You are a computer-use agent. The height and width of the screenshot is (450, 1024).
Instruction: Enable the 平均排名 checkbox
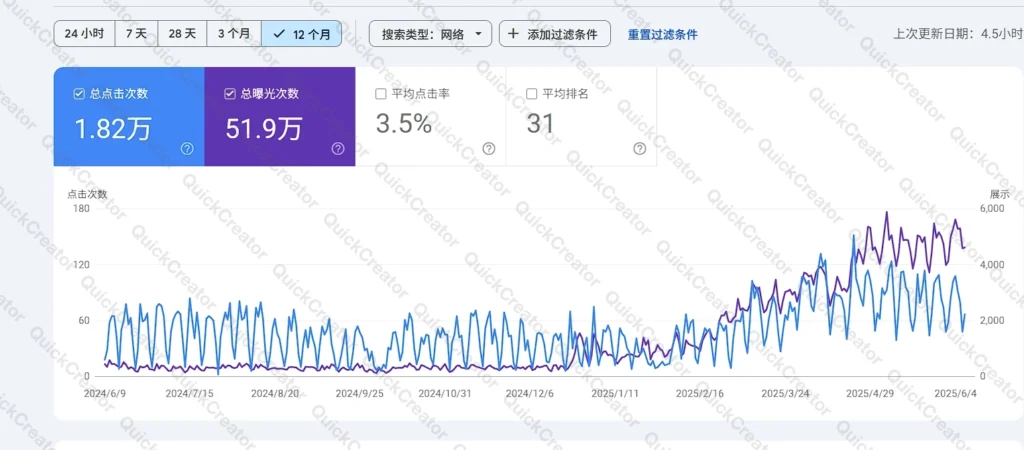[x=531, y=94]
